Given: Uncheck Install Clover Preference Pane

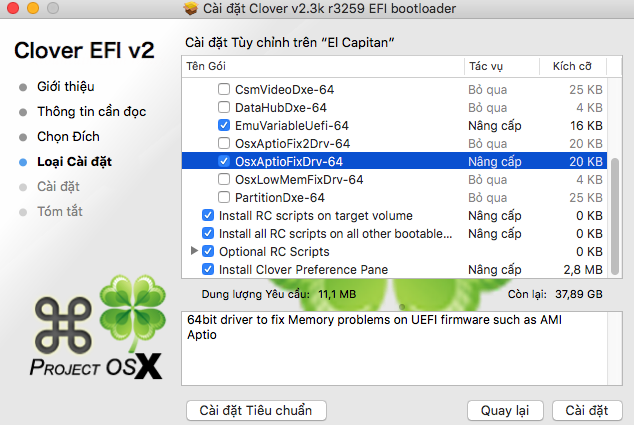Looking at the screenshot, I should pos(208,269).
